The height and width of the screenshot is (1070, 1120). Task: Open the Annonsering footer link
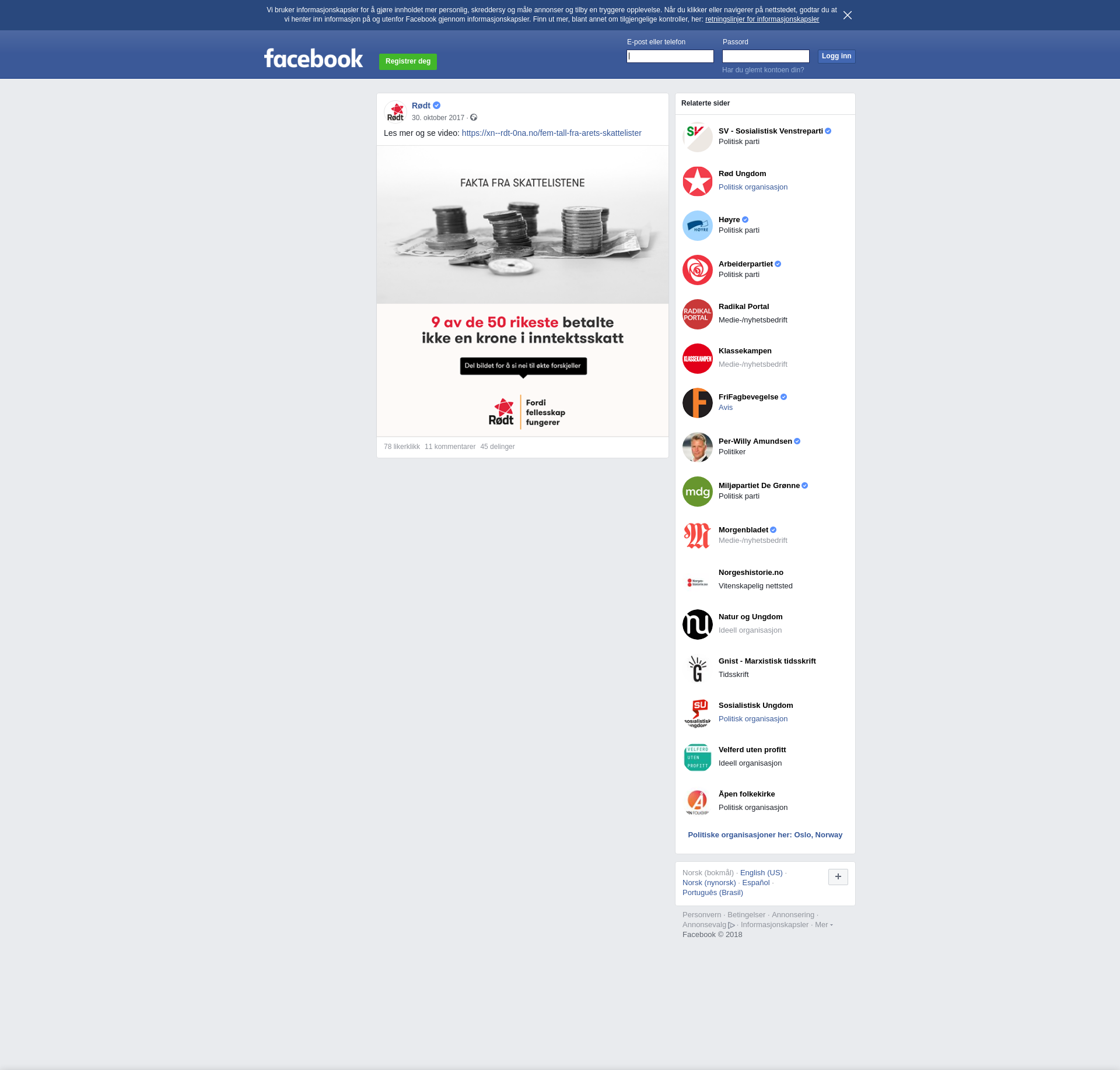point(793,915)
